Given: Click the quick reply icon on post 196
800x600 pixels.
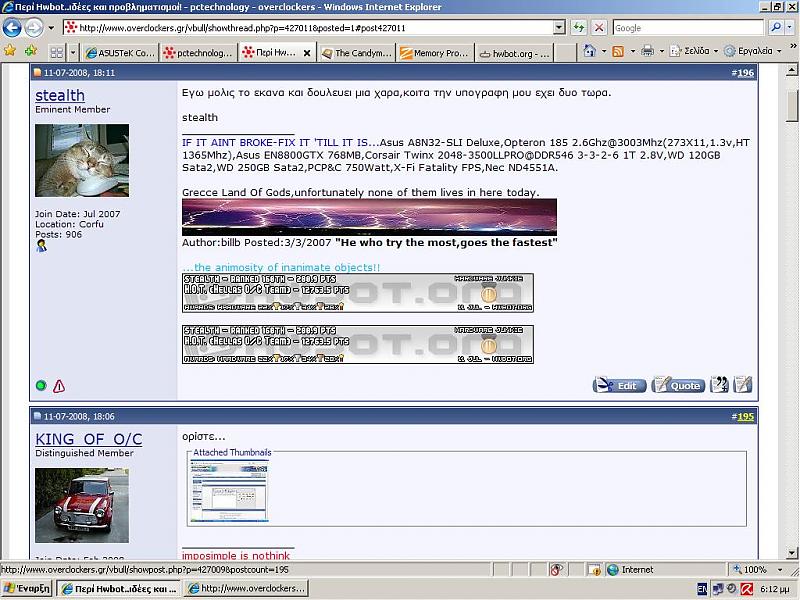Looking at the screenshot, I should pyautogui.click(x=742, y=385).
